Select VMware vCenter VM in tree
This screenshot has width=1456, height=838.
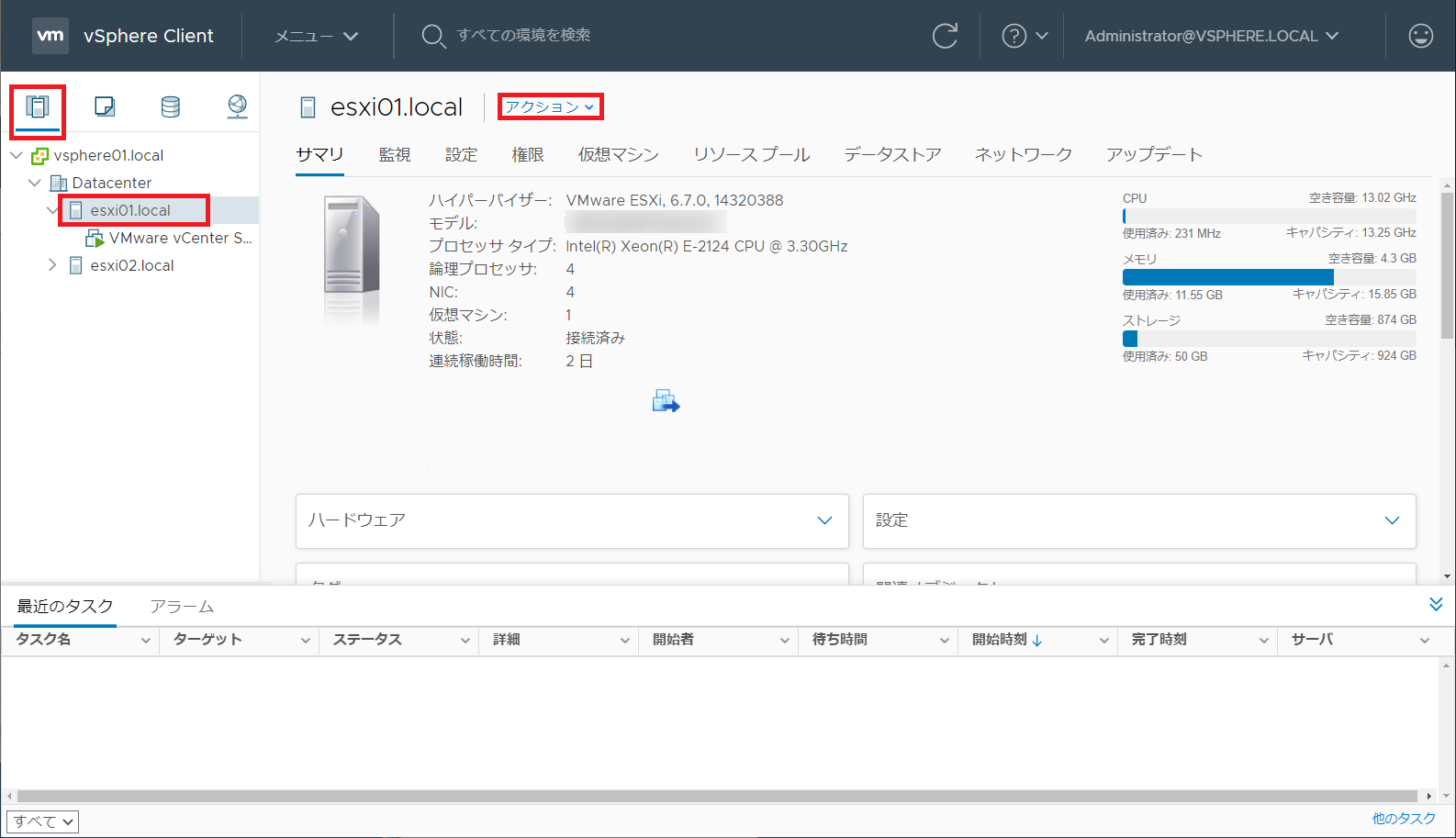point(179,238)
